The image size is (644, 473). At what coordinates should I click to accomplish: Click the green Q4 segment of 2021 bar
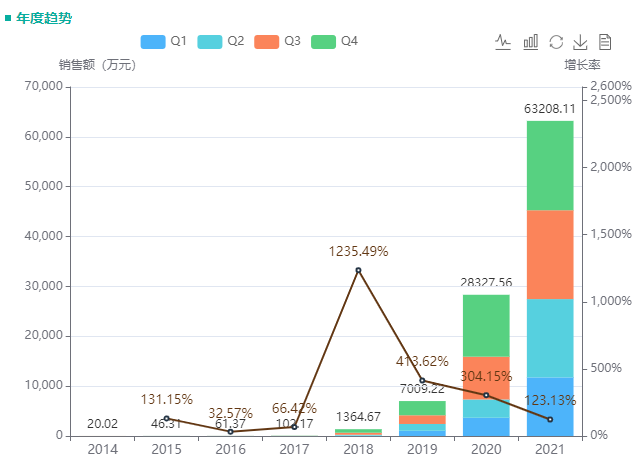click(550, 165)
